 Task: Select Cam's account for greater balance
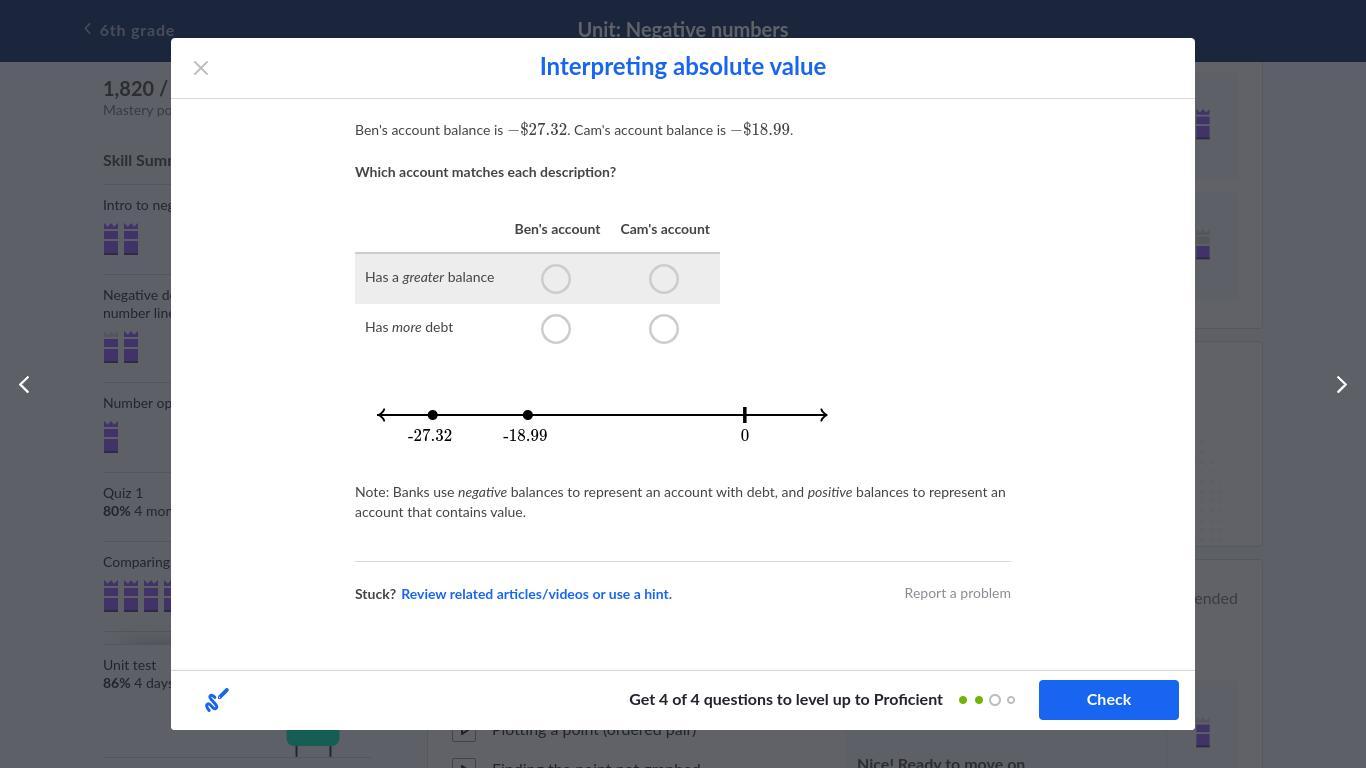tap(664, 279)
